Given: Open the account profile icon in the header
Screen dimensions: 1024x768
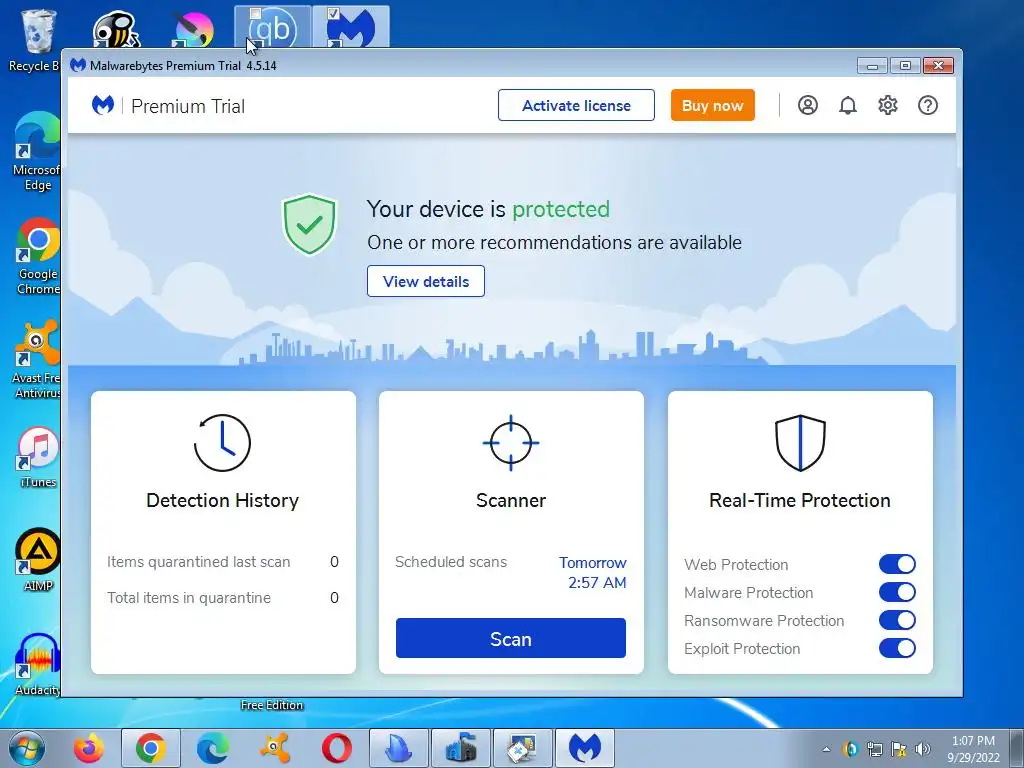Looking at the screenshot, I should [x=807, y=105].
